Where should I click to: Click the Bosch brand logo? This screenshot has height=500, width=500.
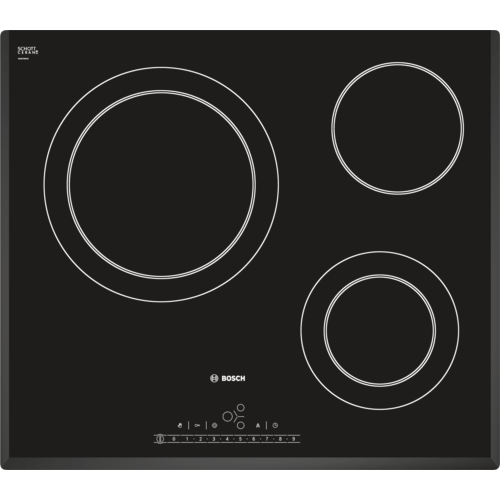(x=228, y=378)
